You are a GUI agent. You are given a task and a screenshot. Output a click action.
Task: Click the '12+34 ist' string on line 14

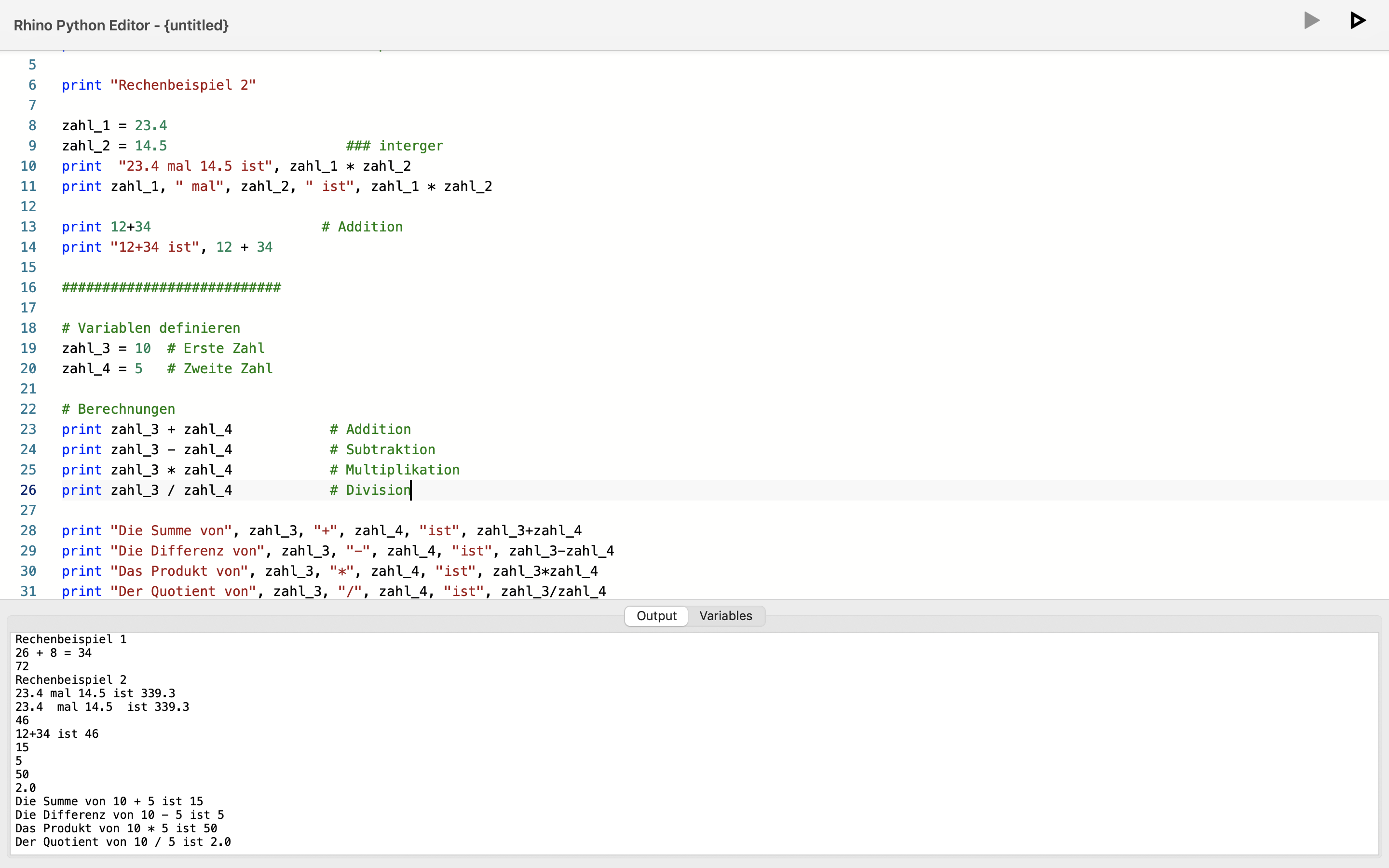(155, 247)
